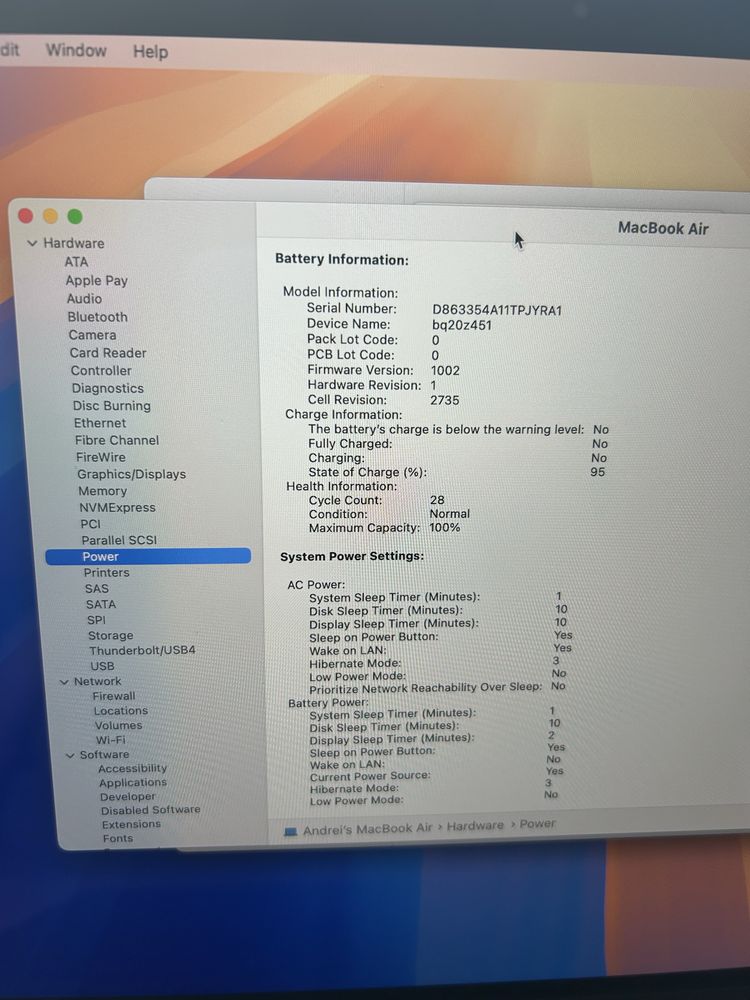This screenshot has width=750, height=1000.
Task: Select Accessibility under Software
Action: point(132,768)
